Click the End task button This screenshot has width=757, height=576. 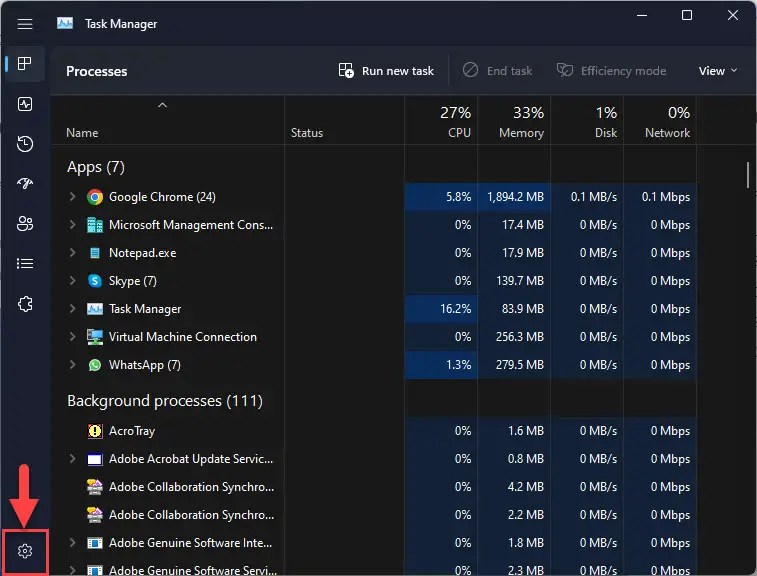pyautogui.click(x=497, y=71)
